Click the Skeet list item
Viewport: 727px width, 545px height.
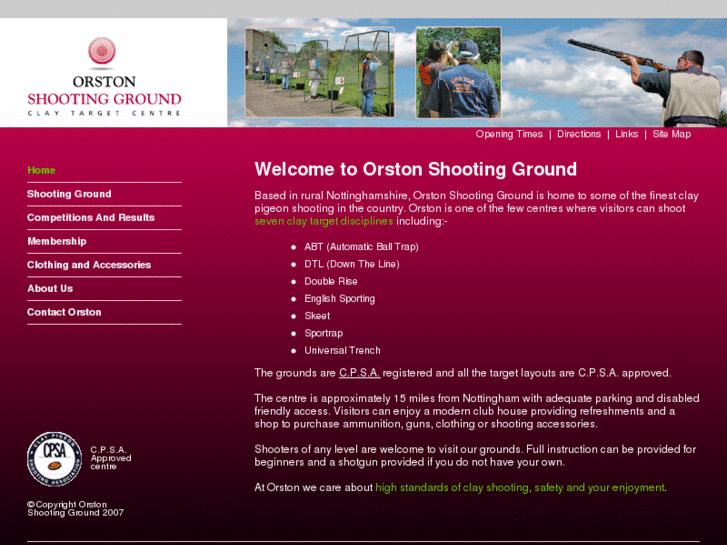[317, 316]
